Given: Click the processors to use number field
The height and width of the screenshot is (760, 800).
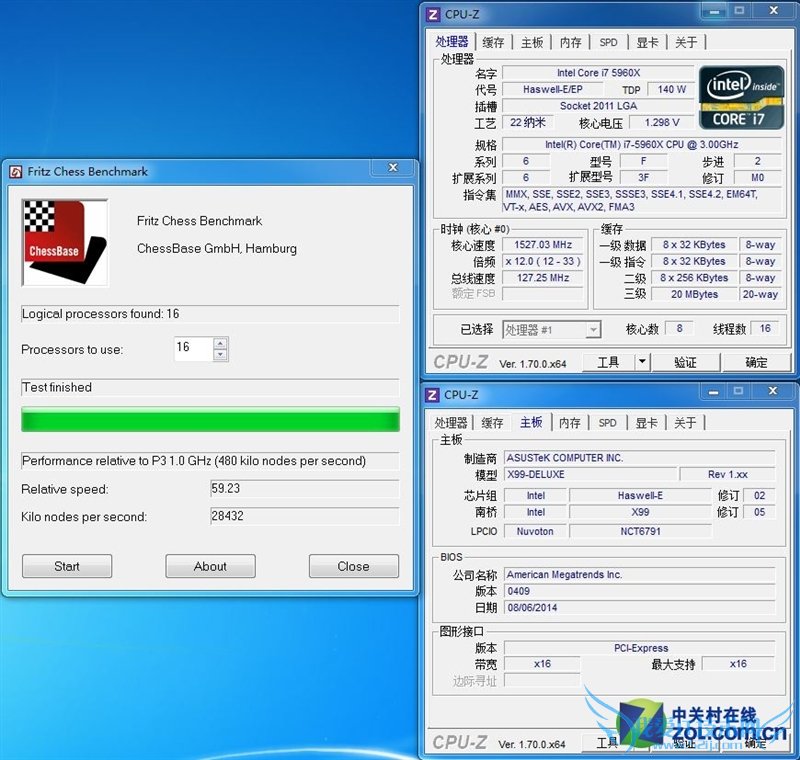Looking at the screenshot, I should (x=192, y=349).
